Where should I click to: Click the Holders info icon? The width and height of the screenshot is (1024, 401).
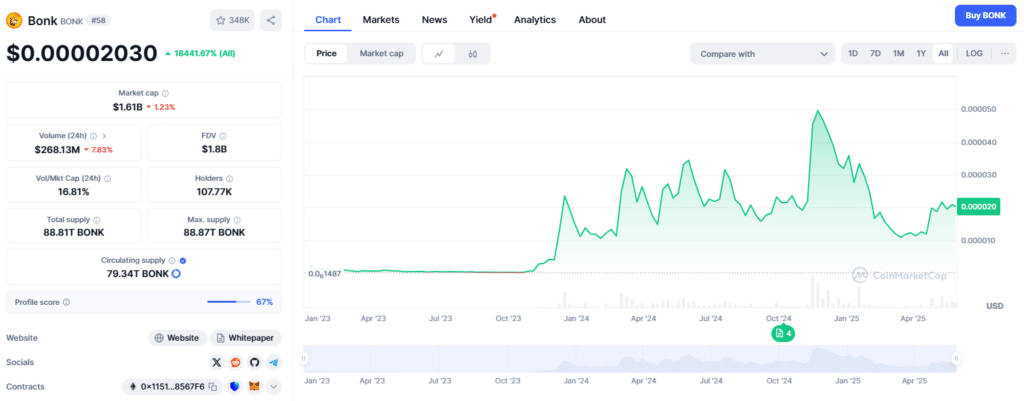(x=229, y=178)
